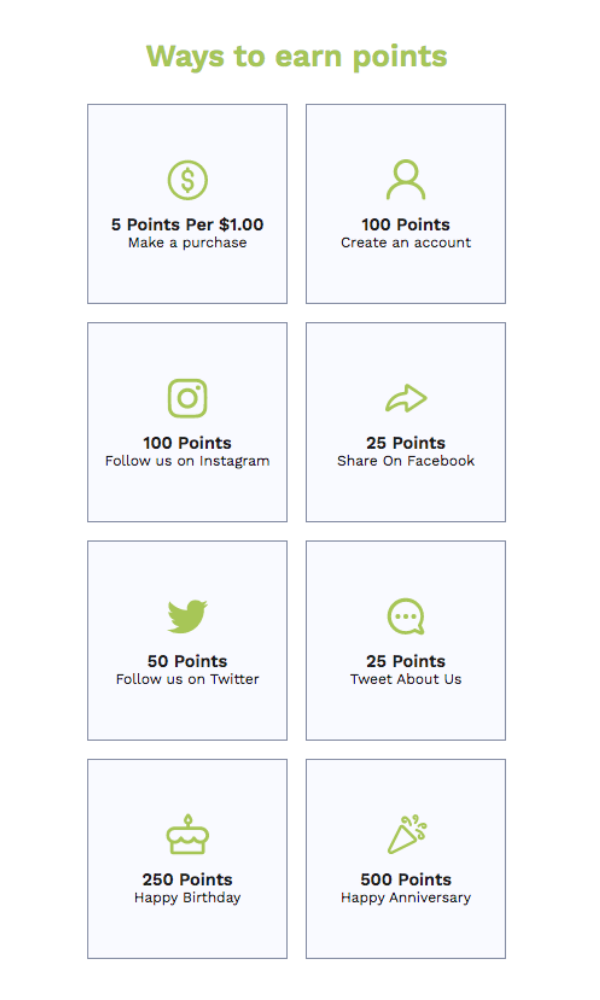Click the dollar coin purchase icon
600x1000 pixels.
(x=187, y=180)
